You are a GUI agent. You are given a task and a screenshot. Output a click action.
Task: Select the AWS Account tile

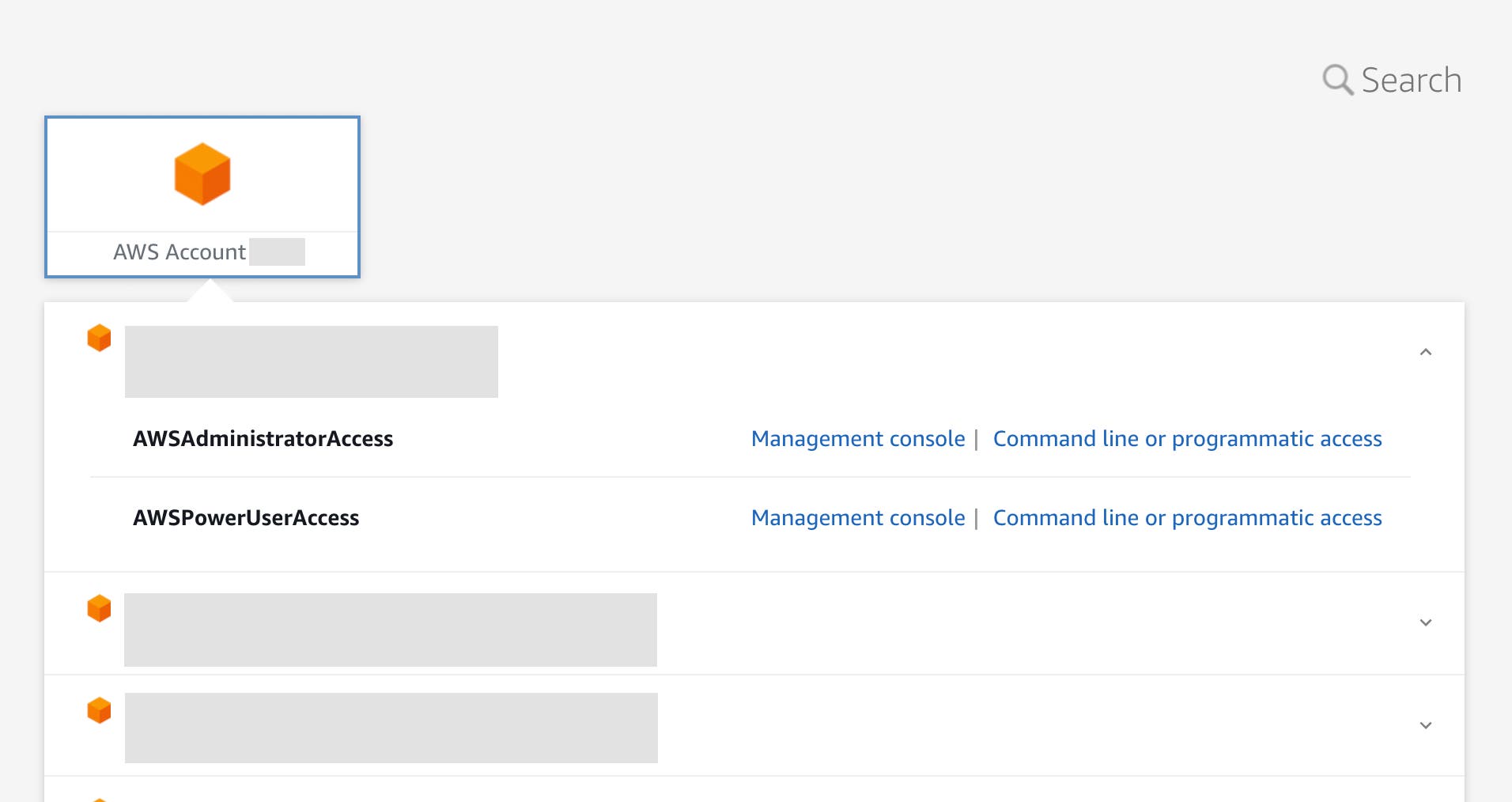tap(202, 197)
